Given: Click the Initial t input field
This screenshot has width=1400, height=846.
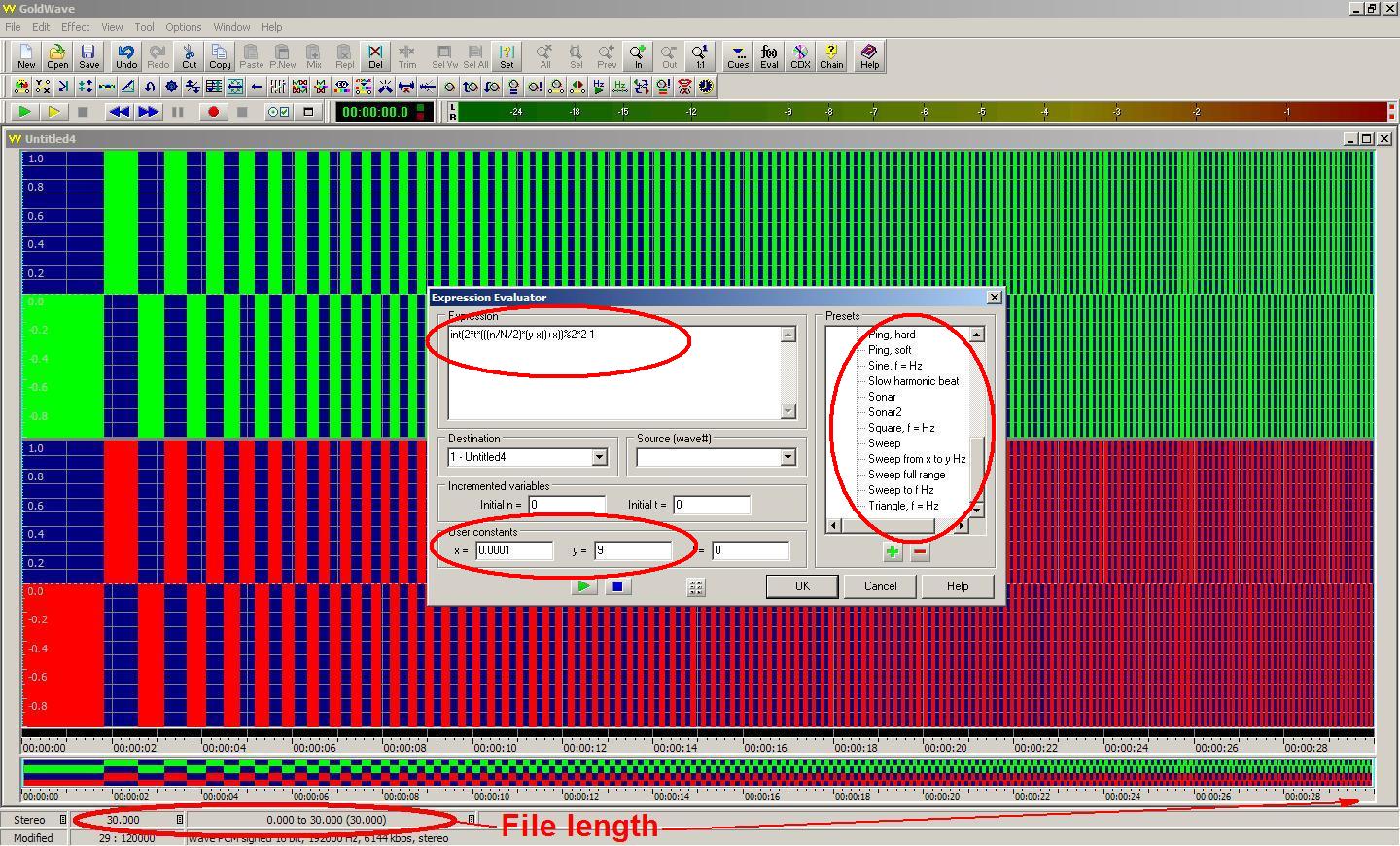Looking at the screenshot, I should pyautogui.click(x=712, y=505).
